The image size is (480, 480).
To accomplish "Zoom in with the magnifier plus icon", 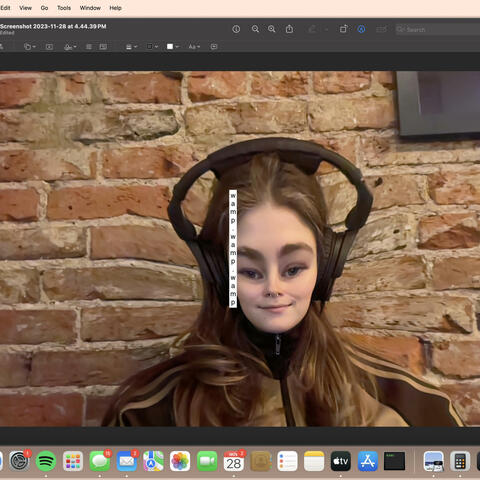I will pyautogui.click(x=272, y=29).
